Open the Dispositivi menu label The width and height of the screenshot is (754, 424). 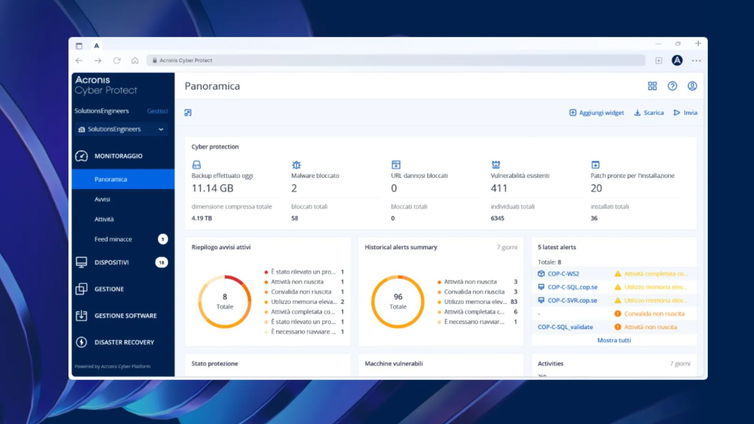pyautogui.click(x=112, y=262)
